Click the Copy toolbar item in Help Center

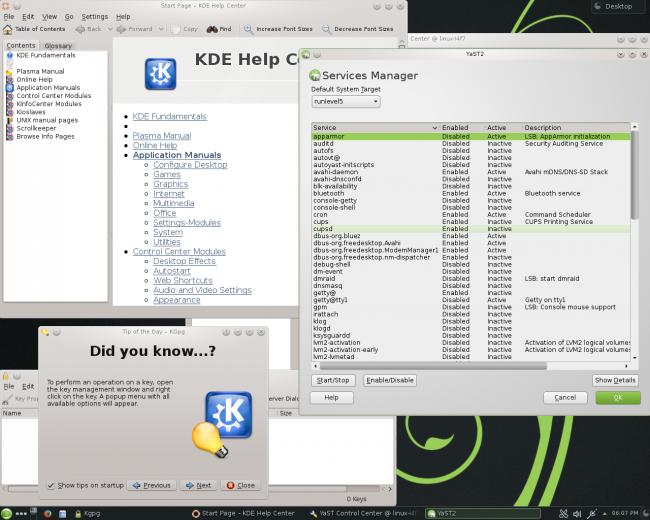click(x=184, y=29)
